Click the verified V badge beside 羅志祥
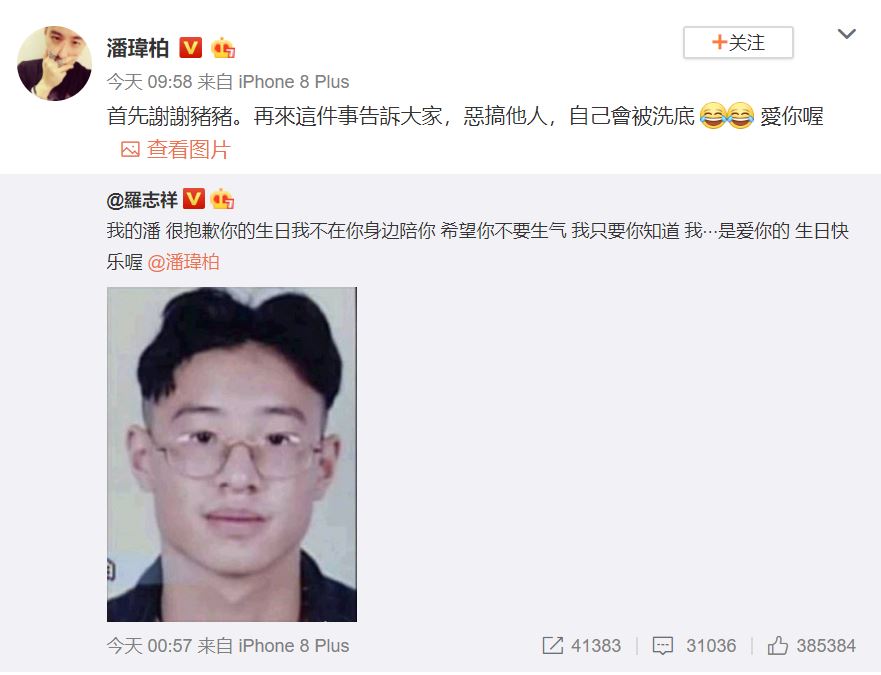Screen dimensions: 881x675 click(194, 198)
